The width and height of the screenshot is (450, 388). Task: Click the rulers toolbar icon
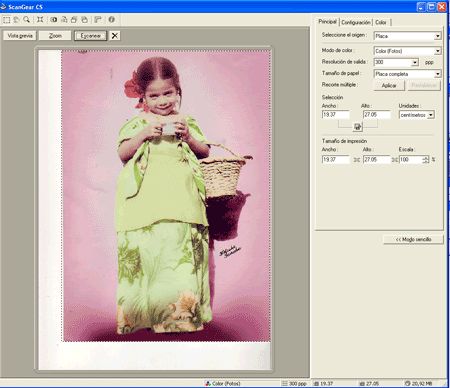[x=98, y=20]
